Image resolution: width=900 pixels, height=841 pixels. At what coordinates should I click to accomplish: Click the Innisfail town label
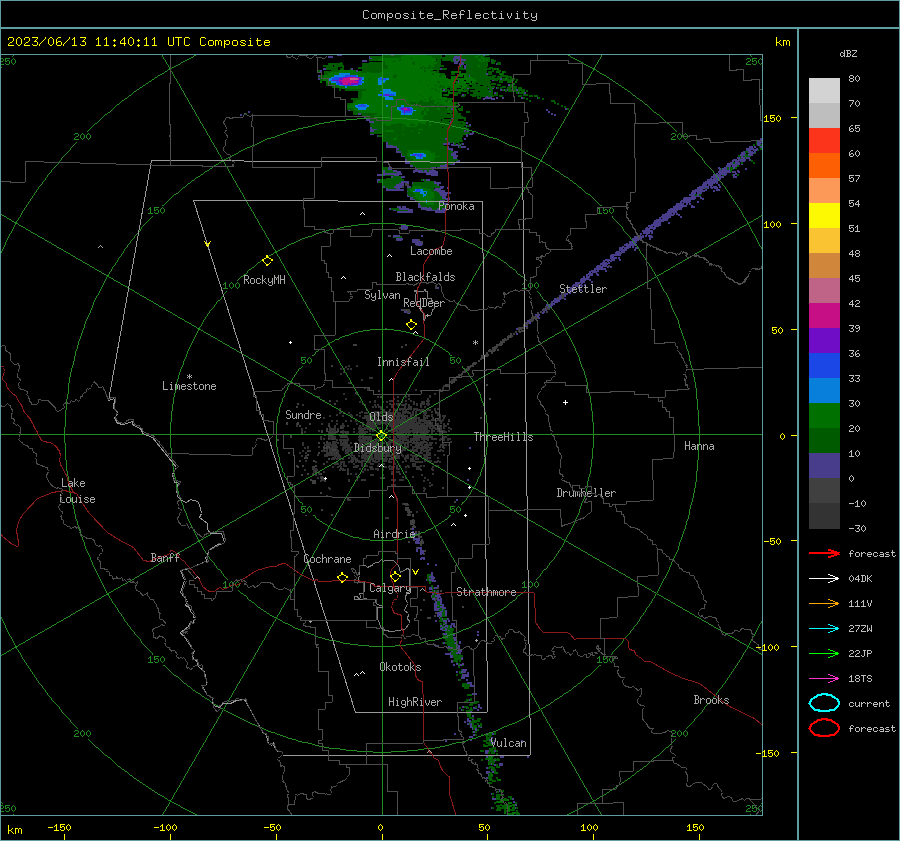403,362
